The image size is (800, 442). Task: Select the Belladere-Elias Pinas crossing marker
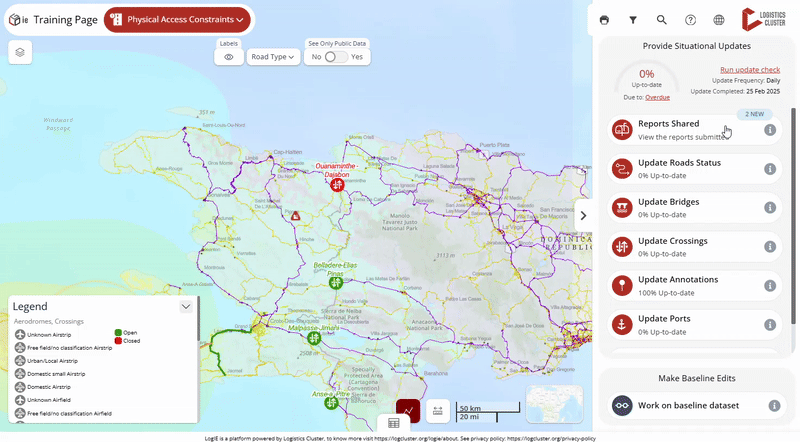[335, 283]
